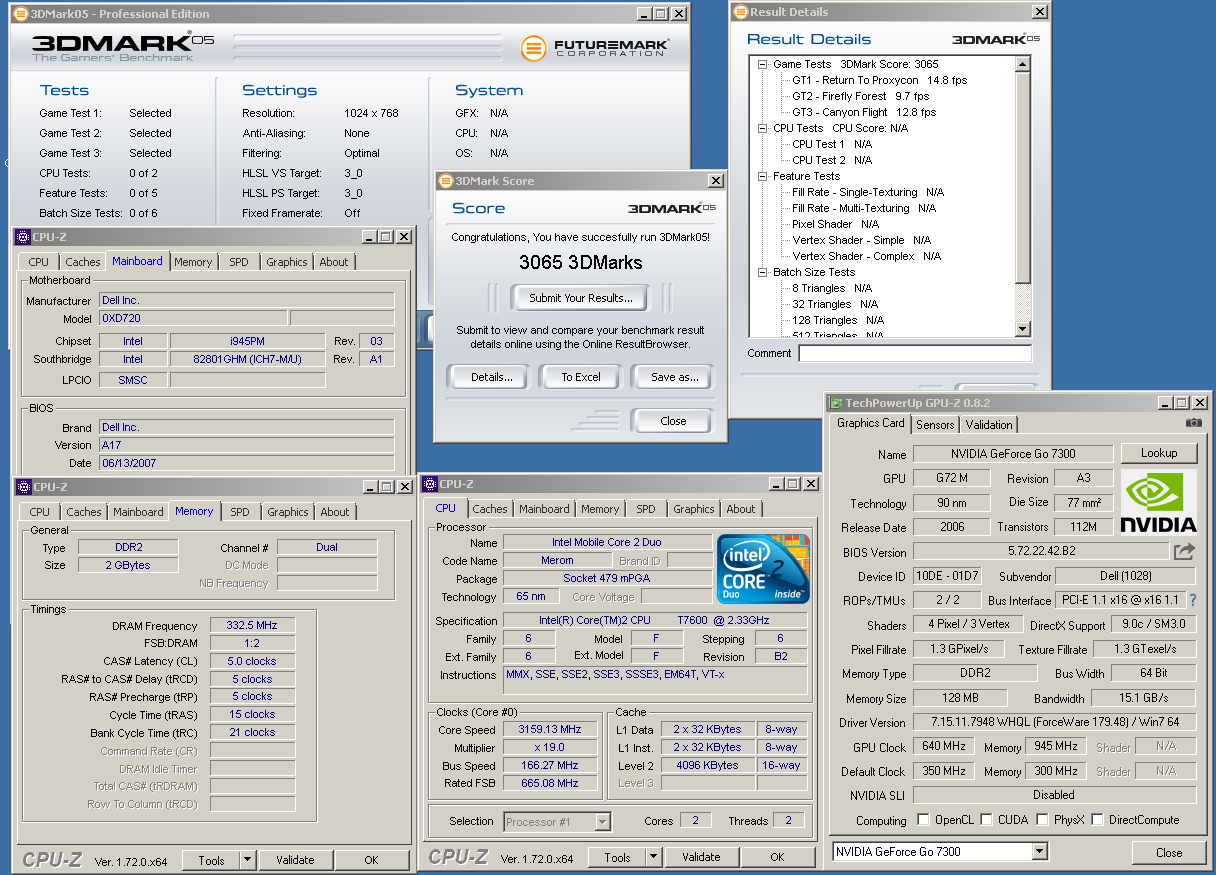Image resolution: width=1216 pixels, height=875 pixels.
Task: Click the Result Details title bar icon
Action: (740, 12)
